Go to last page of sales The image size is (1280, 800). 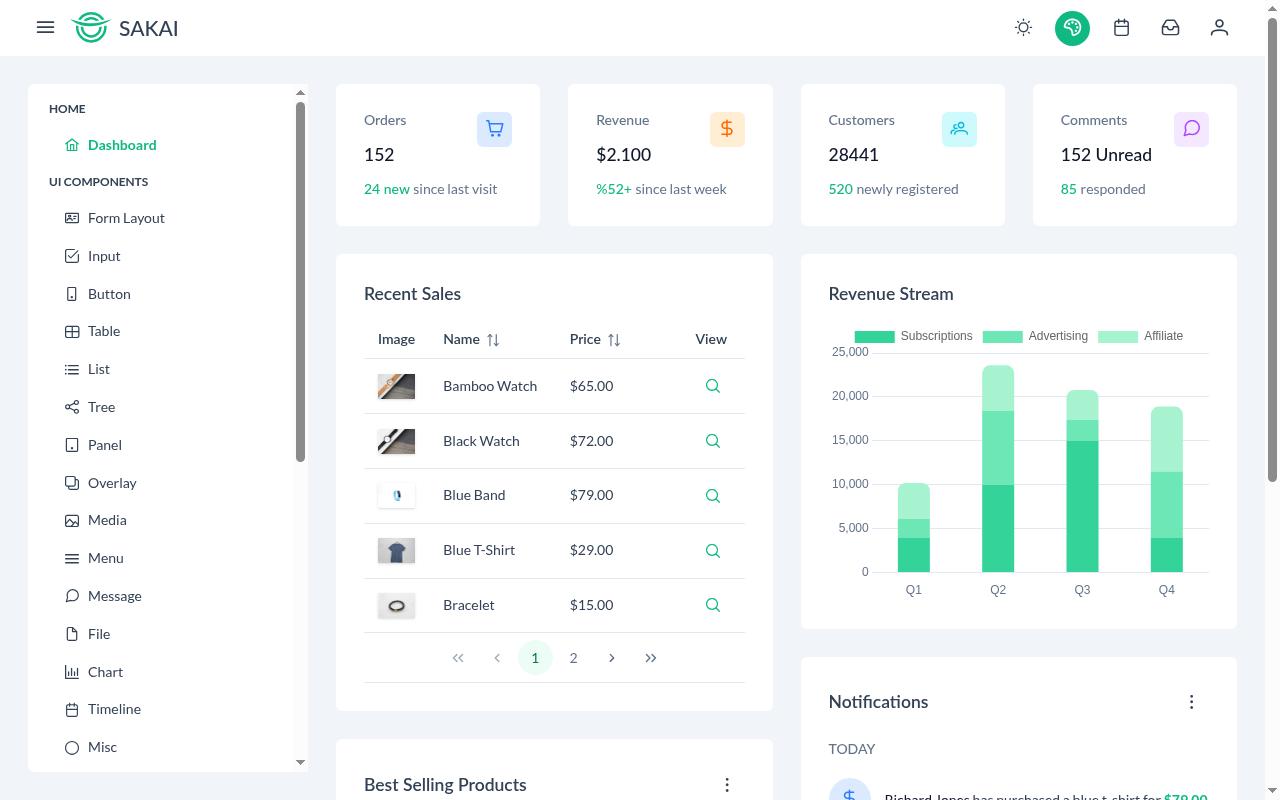(651, 658)
